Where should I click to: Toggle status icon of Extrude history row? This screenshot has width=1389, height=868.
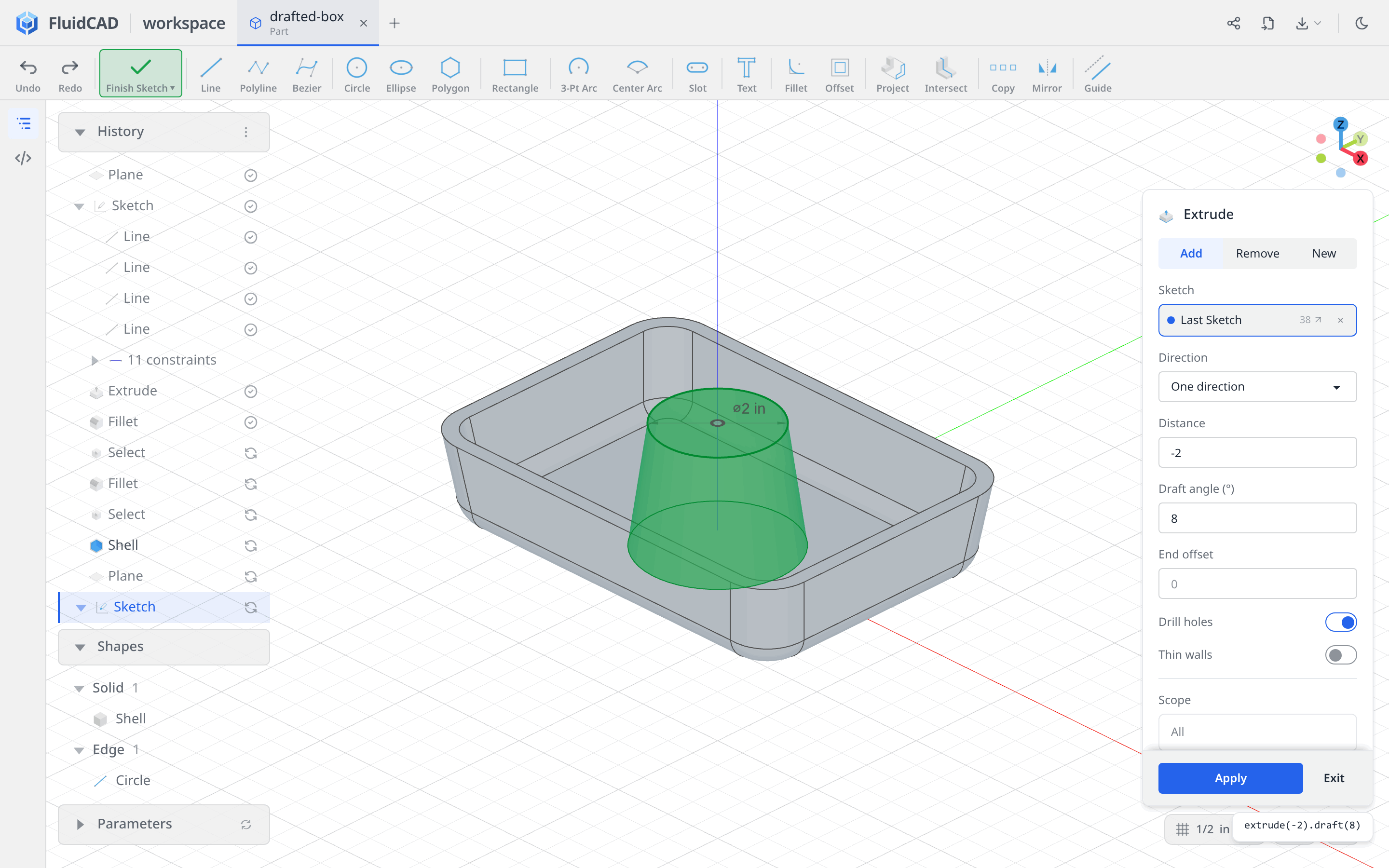tap(250, 391)
